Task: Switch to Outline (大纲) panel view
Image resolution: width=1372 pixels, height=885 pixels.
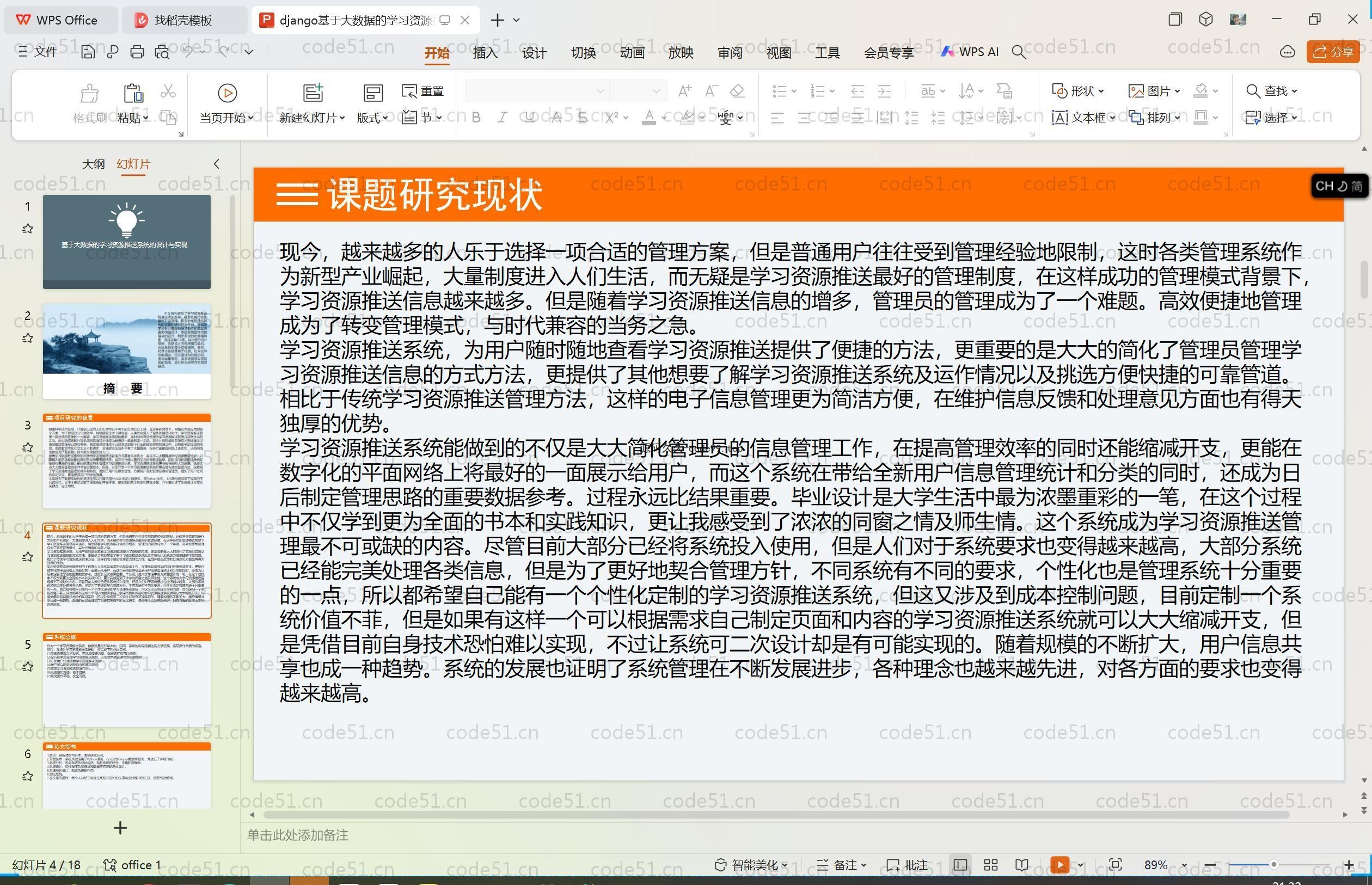Action: click(x=94, y=164)
